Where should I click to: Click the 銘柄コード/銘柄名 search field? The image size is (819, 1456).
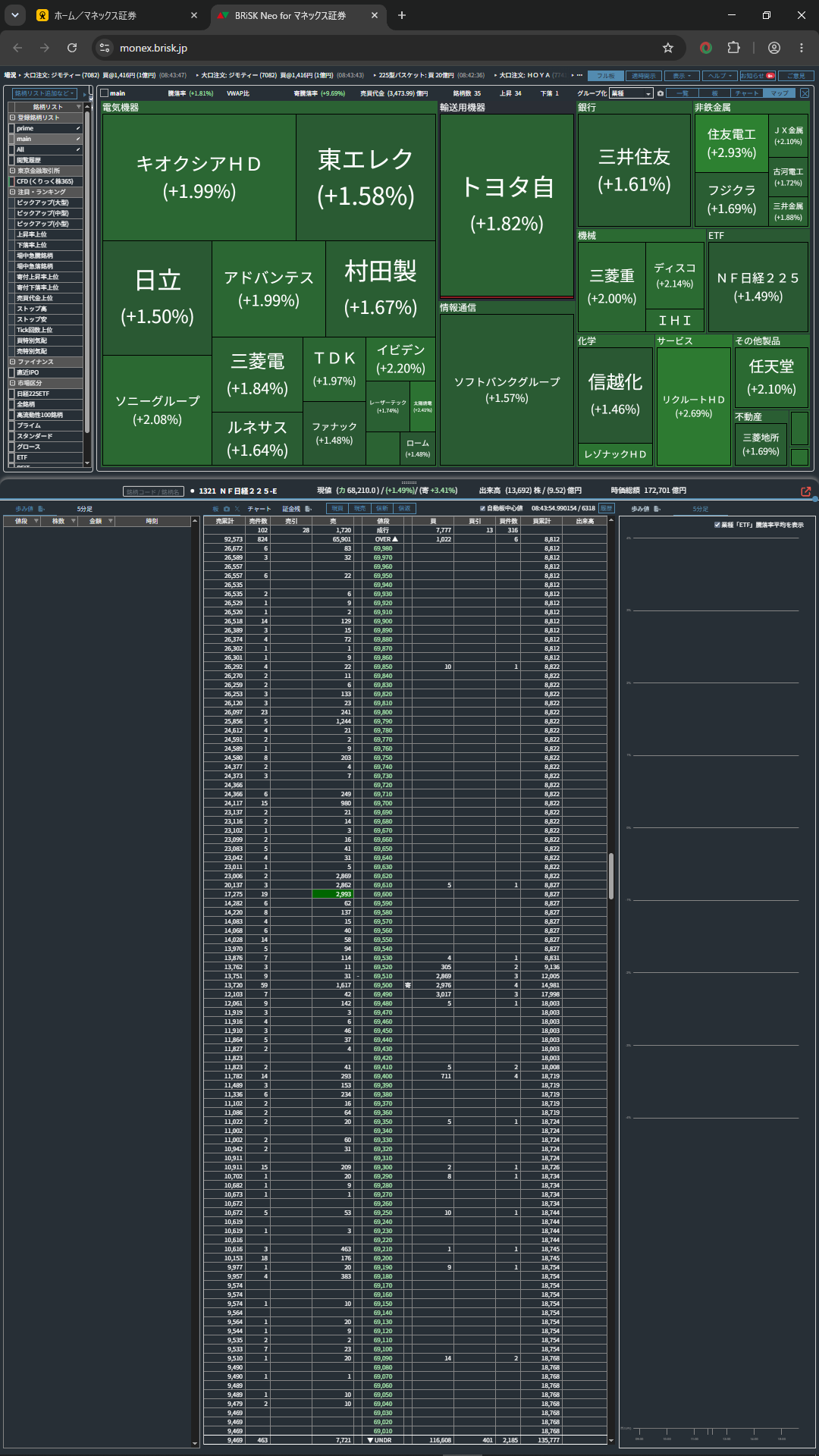pyautogui.click(x=153, y=491)
